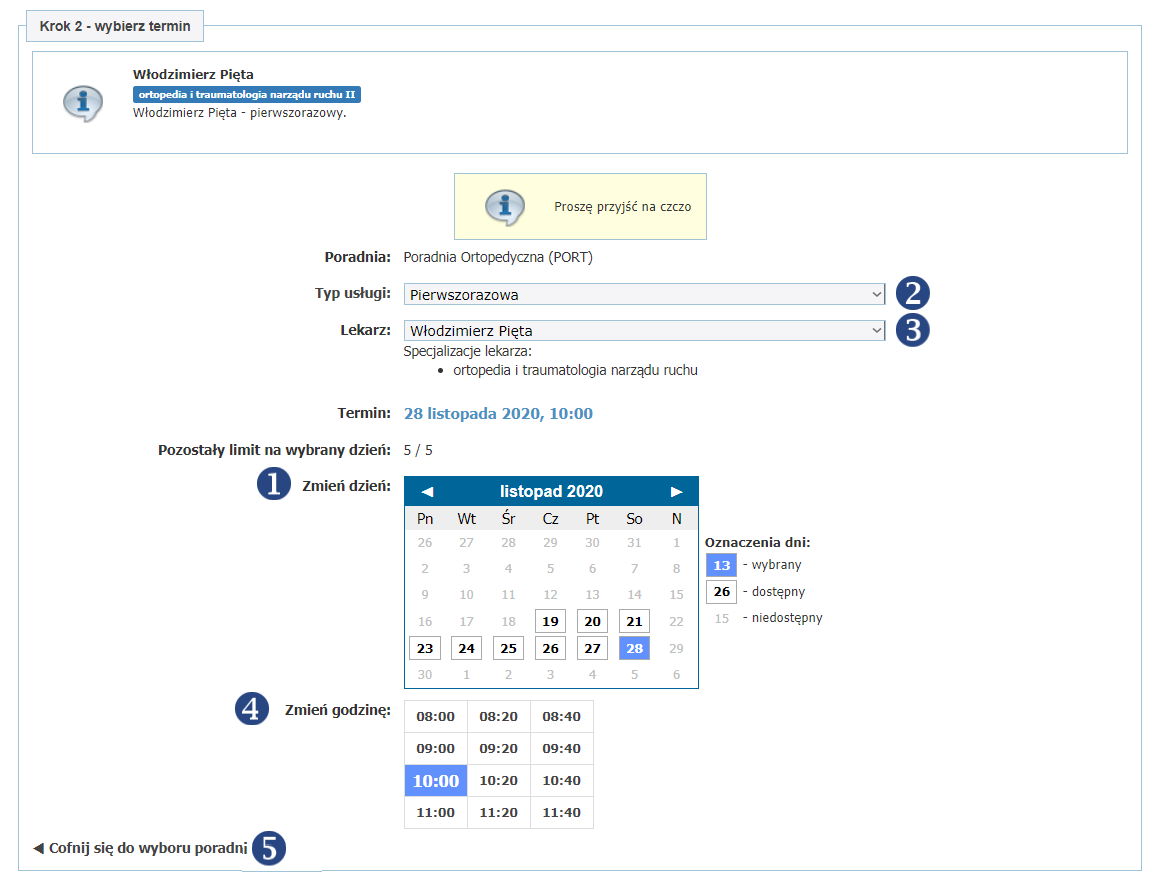Click 'Włodzimierz Pięta - pierwszorazowy.' description

pos(239,113)
